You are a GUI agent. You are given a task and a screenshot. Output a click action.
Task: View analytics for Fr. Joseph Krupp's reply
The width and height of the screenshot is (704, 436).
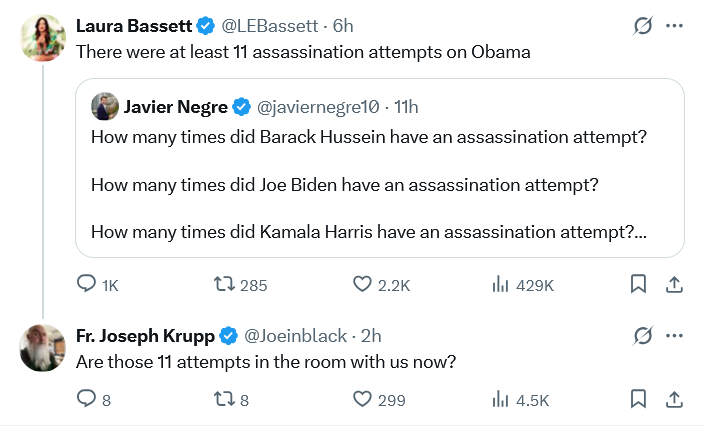coord(501,400)
